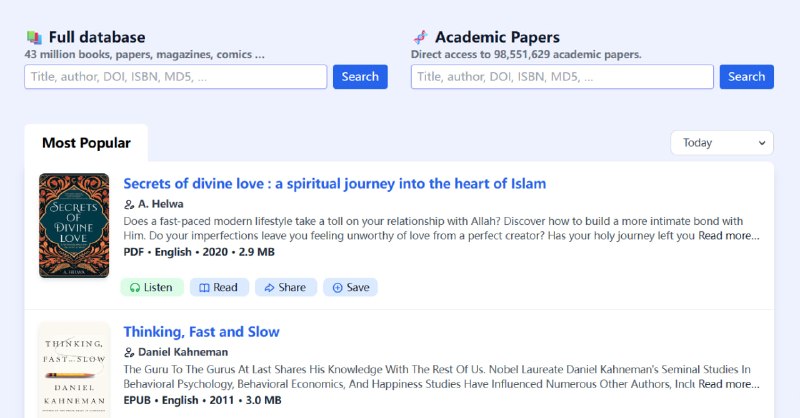Open Thinking, Fast and Slow title link
This screenshot has width=800, height=418.
[x=202, y=332]
